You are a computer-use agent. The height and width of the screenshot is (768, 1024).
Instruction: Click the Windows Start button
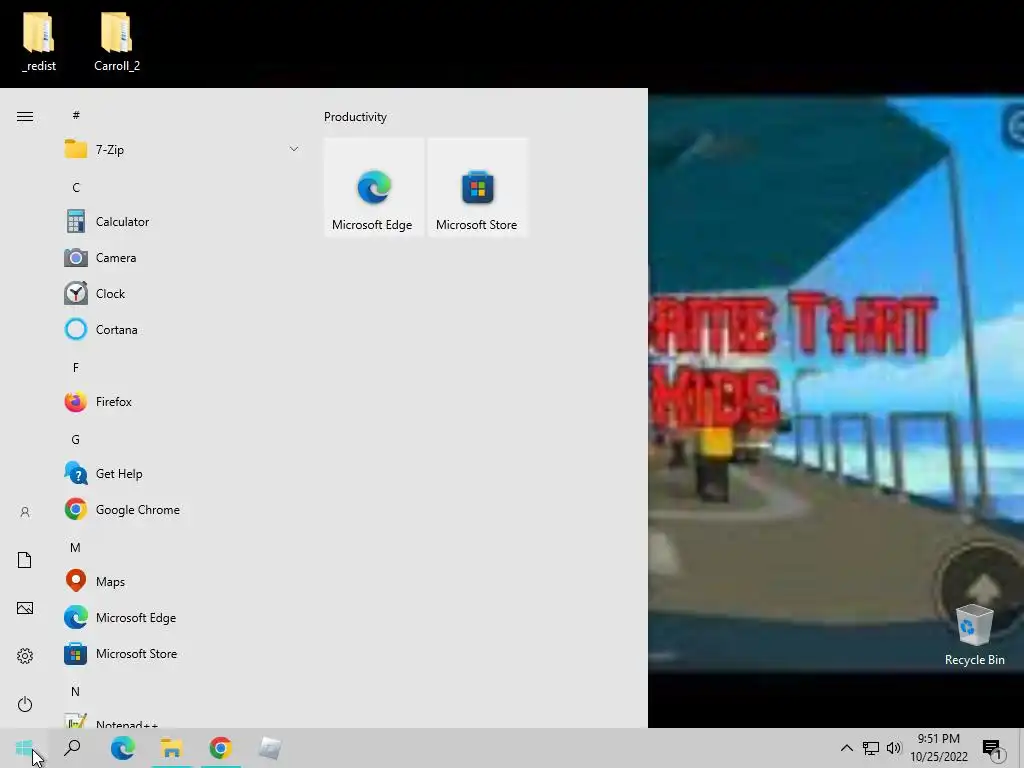(24, 748)
